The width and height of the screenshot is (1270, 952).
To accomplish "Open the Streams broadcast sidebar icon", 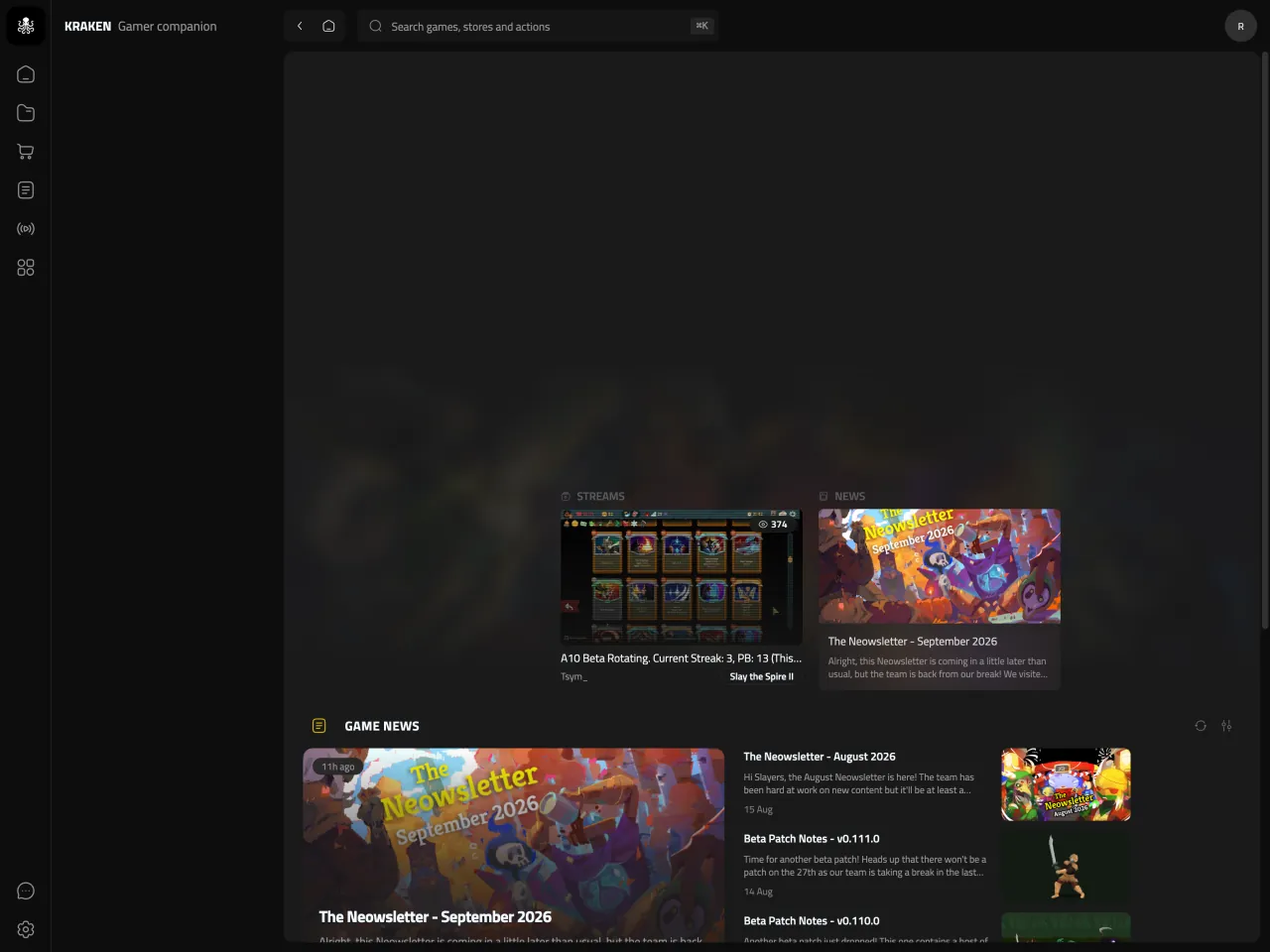I will point(26,229).
